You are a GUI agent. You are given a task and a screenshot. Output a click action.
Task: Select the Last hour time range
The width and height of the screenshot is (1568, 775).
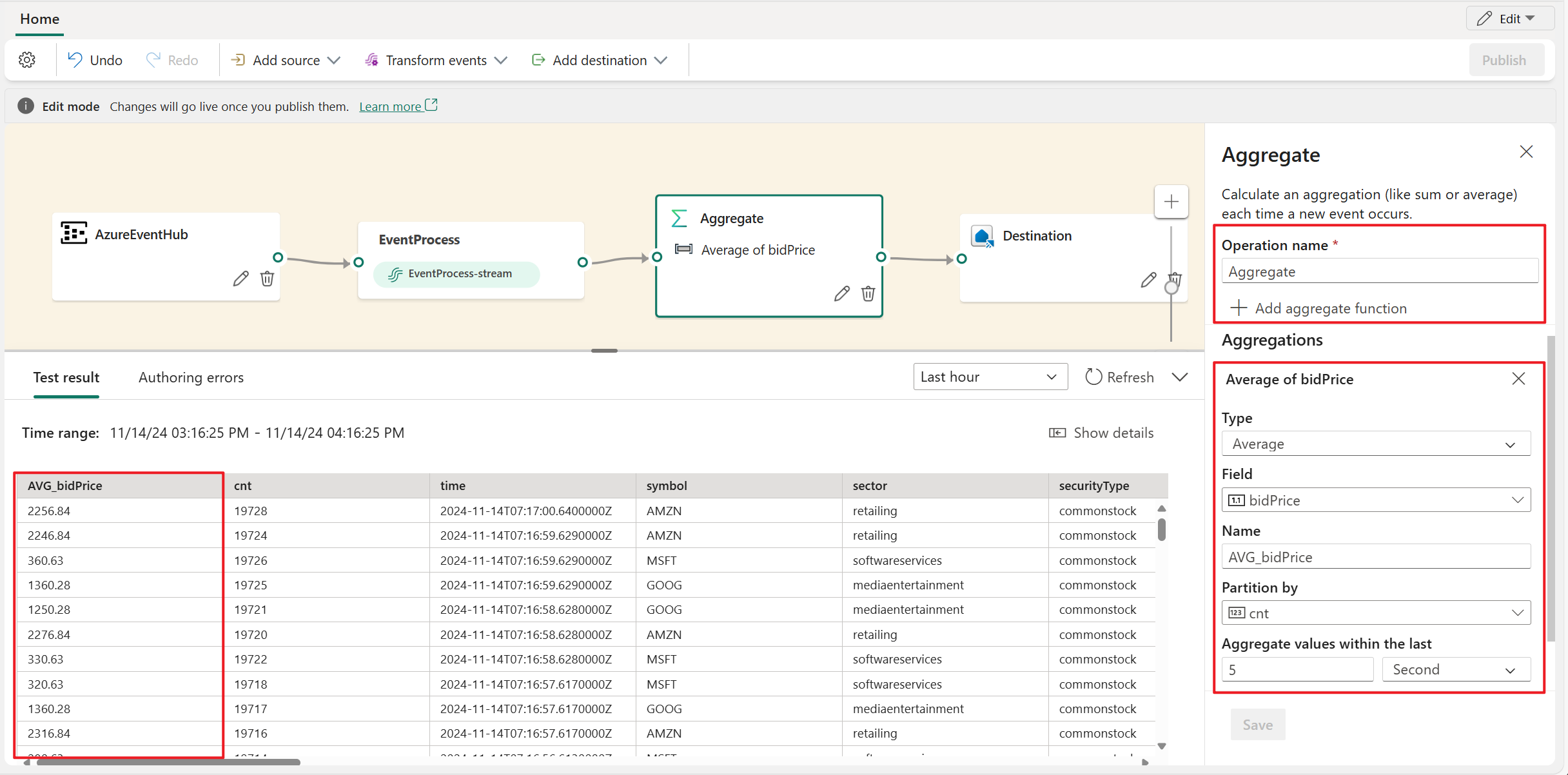[x=988, y=378]
